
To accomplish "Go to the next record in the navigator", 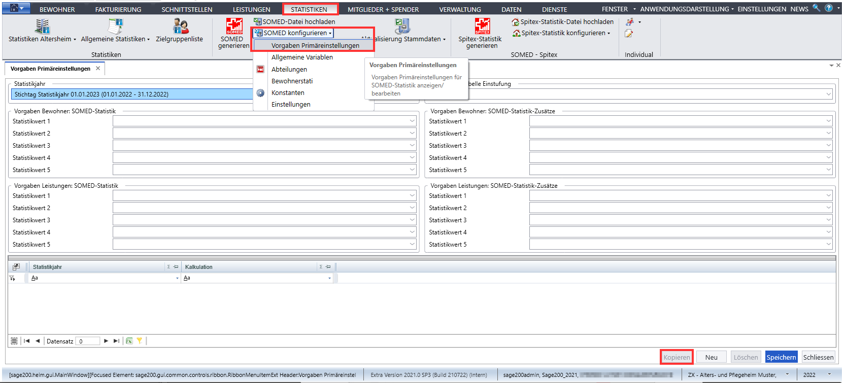I will pyautogui.click(x=106, y=341).
